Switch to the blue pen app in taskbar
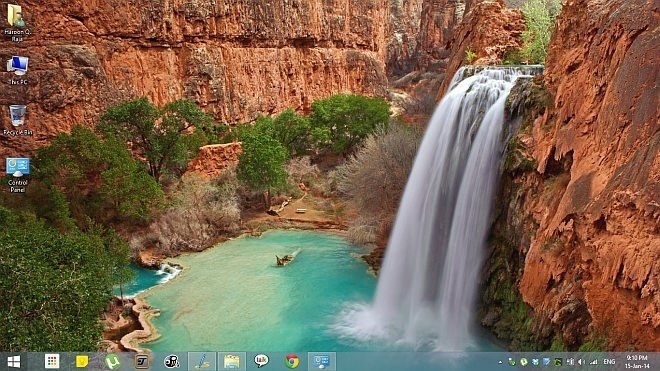Image resolution: width=660 pixels, height=371 pixels. coord(202,361)
